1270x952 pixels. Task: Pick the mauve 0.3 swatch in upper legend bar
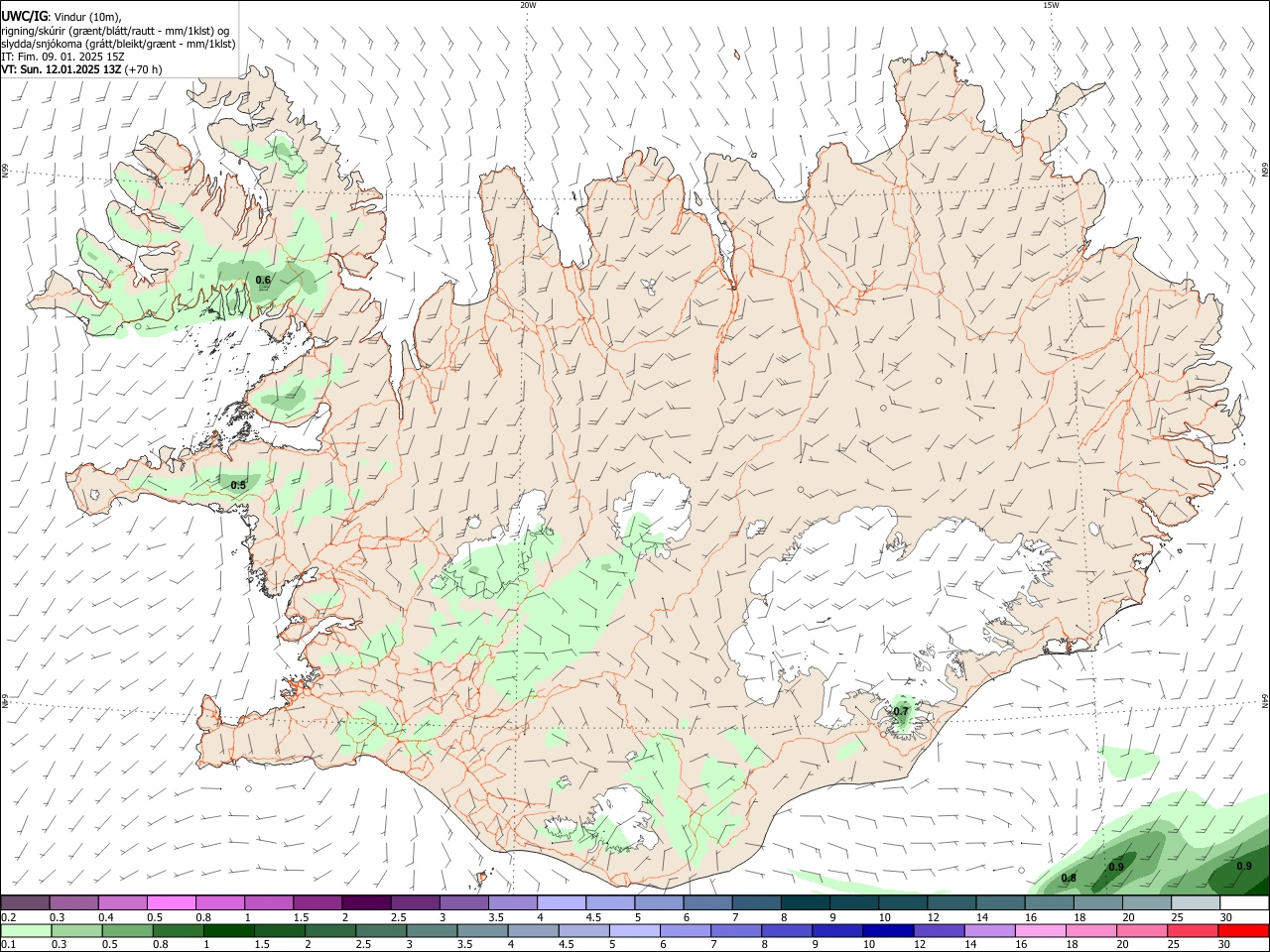(73, 902)
